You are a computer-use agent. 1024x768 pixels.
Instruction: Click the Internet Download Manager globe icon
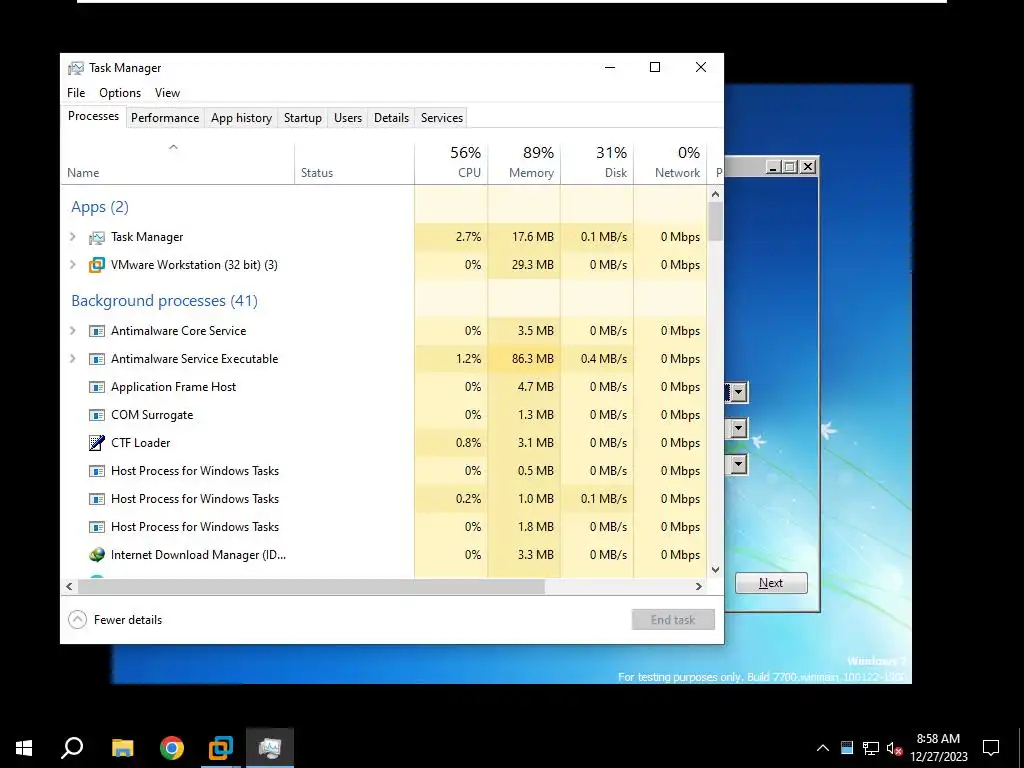(97, 555)
